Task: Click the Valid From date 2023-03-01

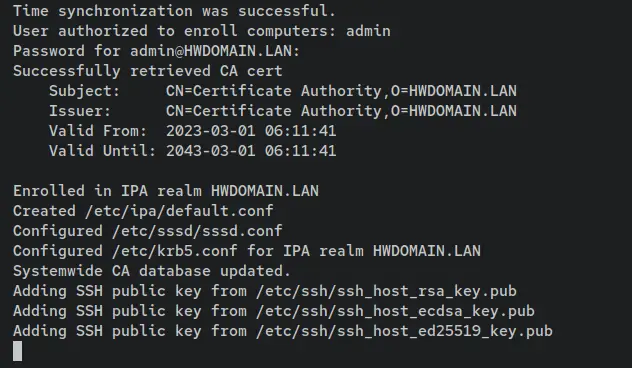Action: click(x=211, y=131)
